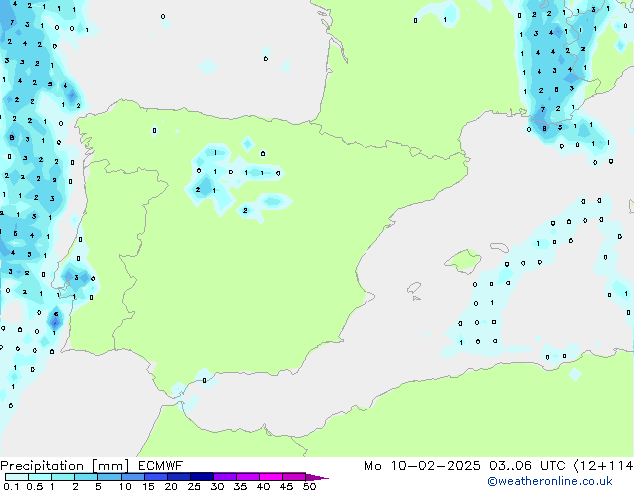Click the Mallorca island on the map

point(462,262)
